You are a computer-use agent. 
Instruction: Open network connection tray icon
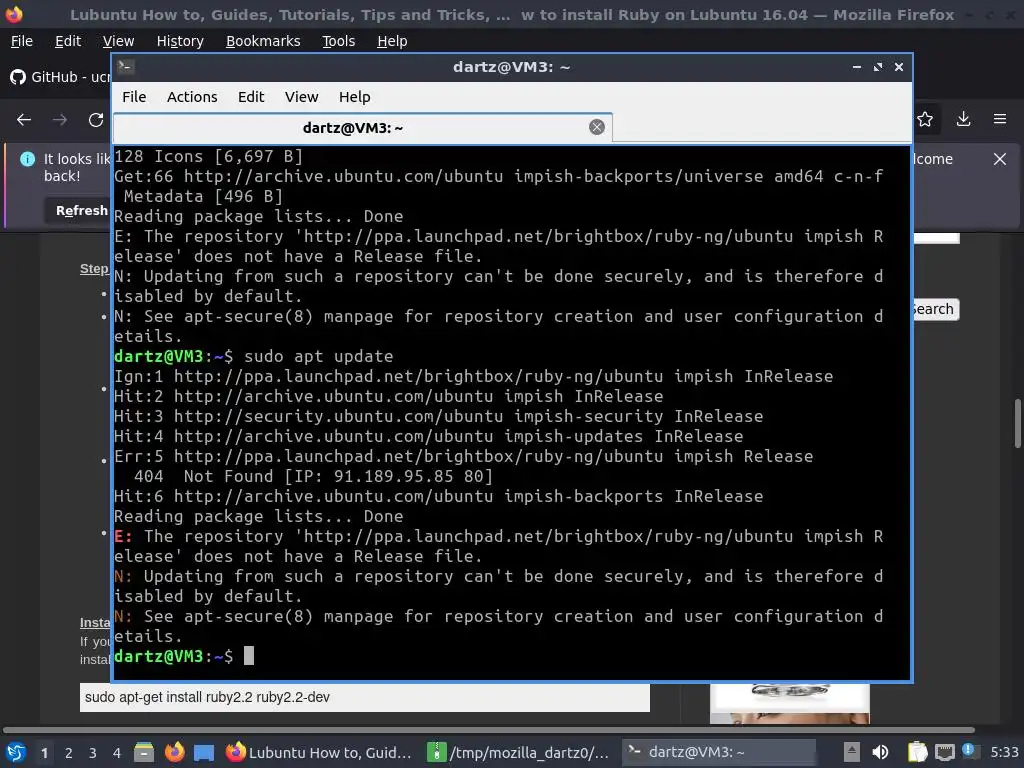(x=944, y=752)
